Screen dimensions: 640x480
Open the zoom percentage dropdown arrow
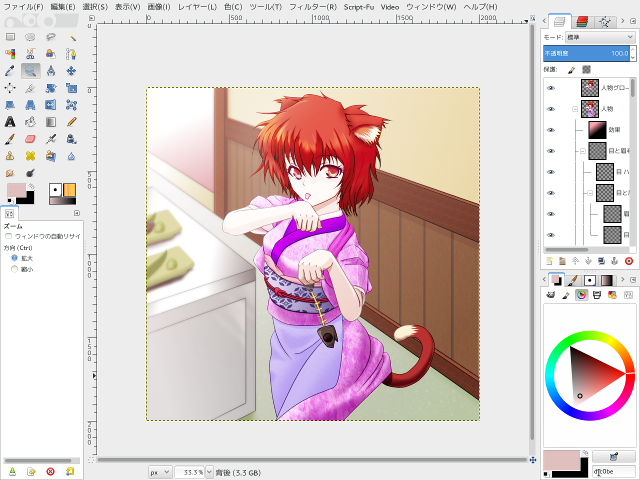coord(209,472)
